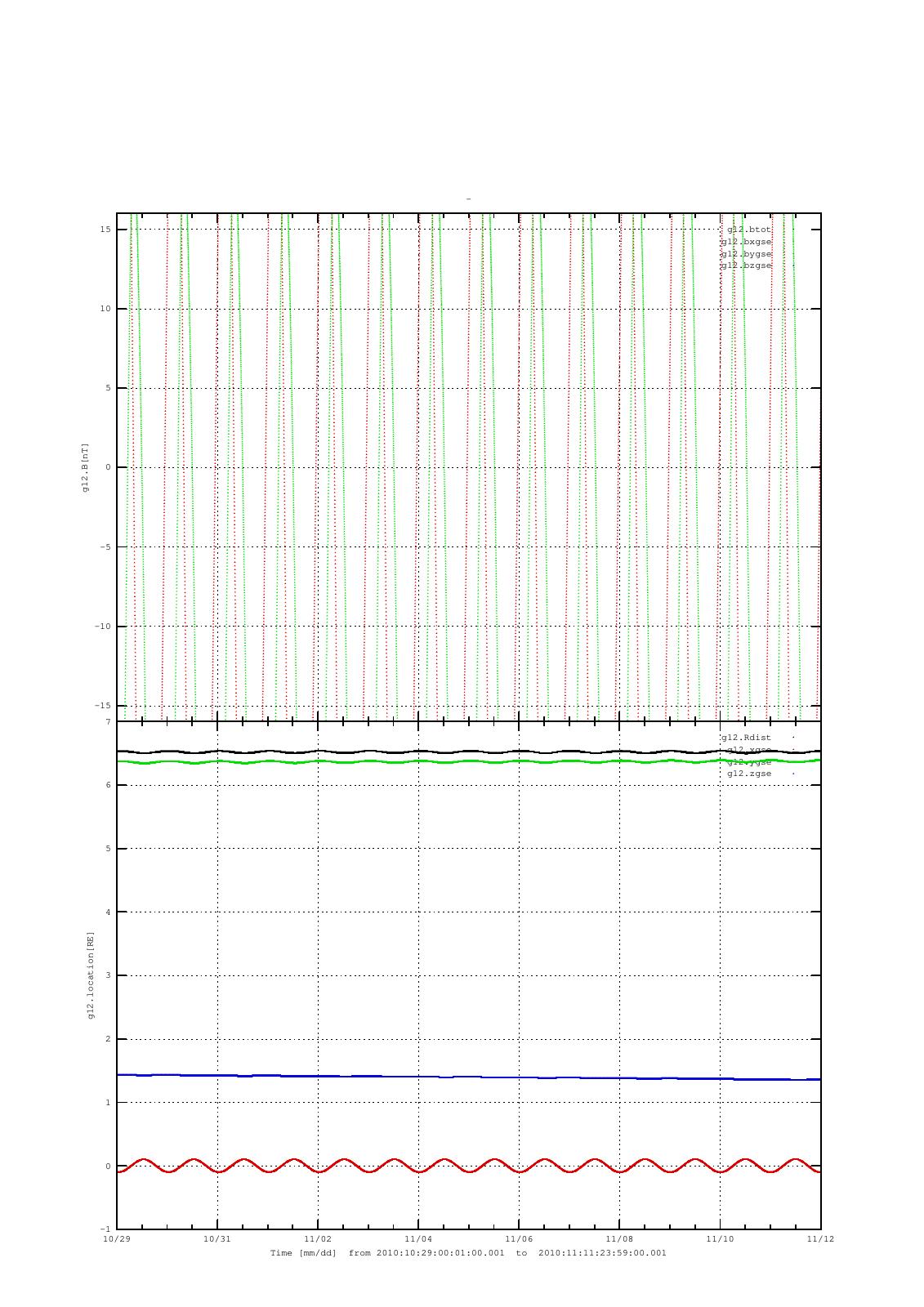Click the 4 tick on the location axis
Viewport: 924px width, 1307px height.
point(108,912)
